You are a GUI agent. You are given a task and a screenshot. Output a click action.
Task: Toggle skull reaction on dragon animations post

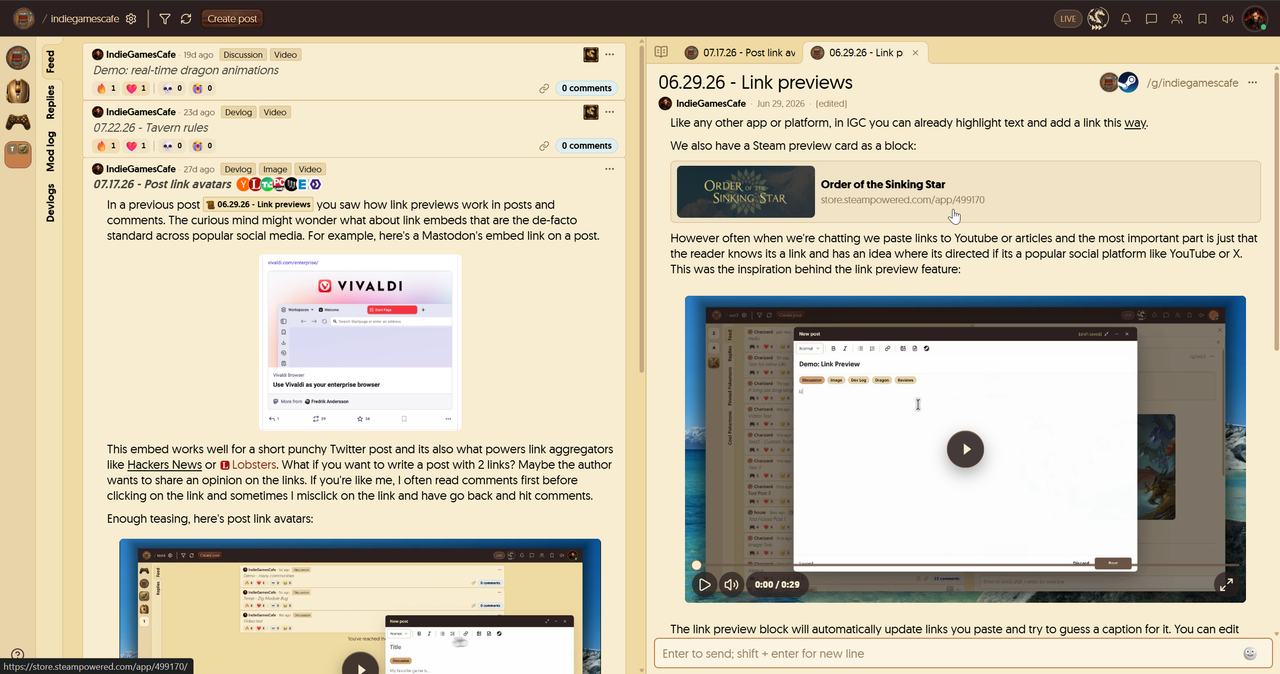coord(172,88)
